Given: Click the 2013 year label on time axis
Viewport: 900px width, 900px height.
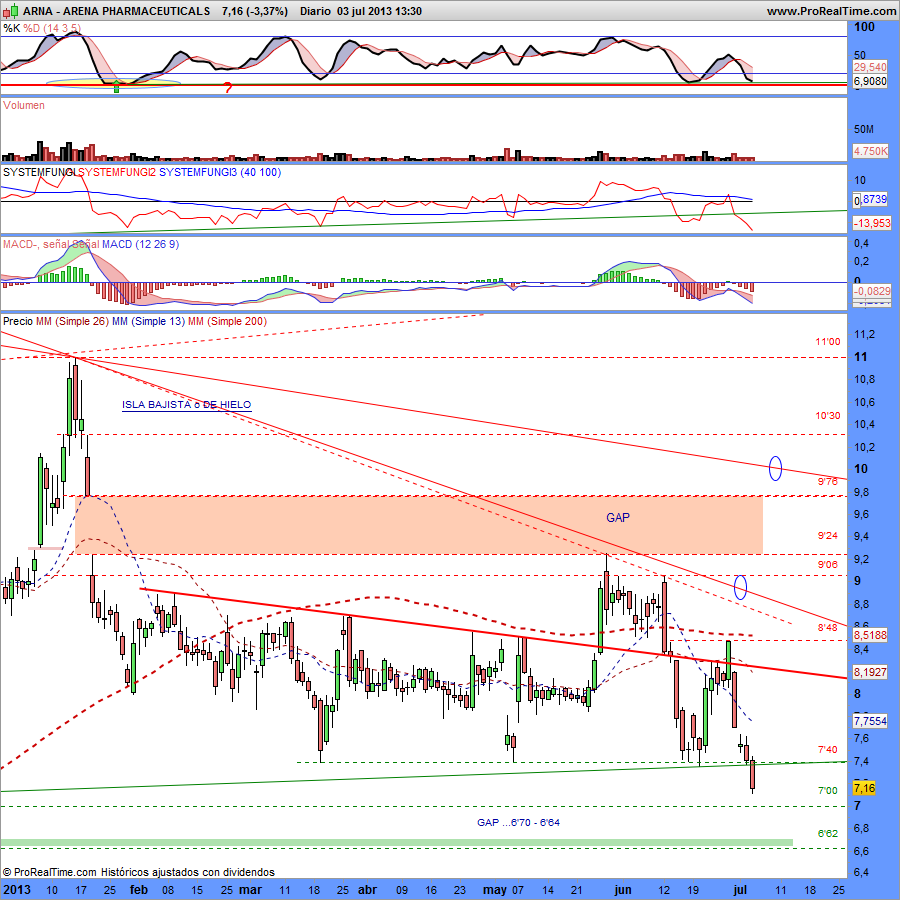Looking at the screenshot, I should click(x=17, y=890).
